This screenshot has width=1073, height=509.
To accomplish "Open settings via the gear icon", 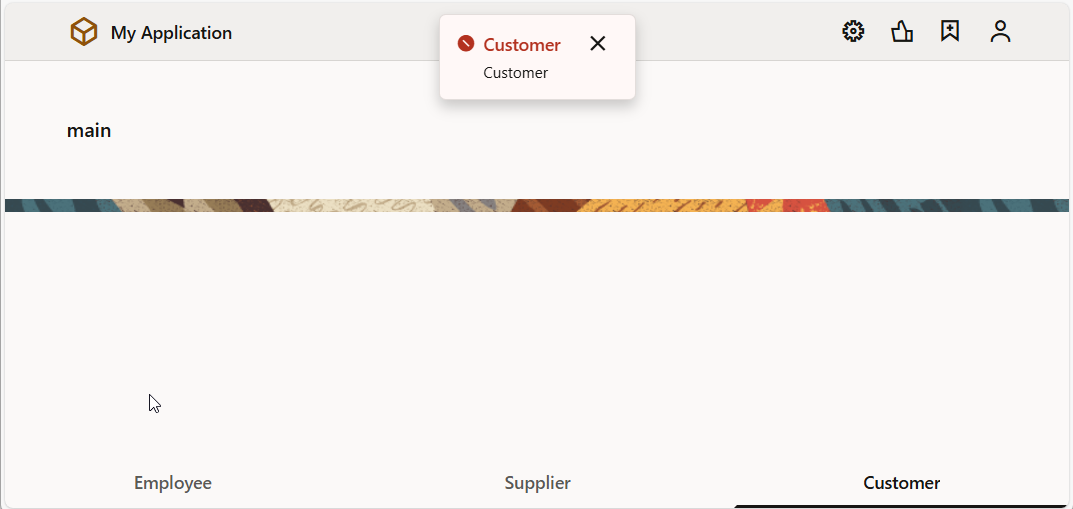I will (853, 32).
